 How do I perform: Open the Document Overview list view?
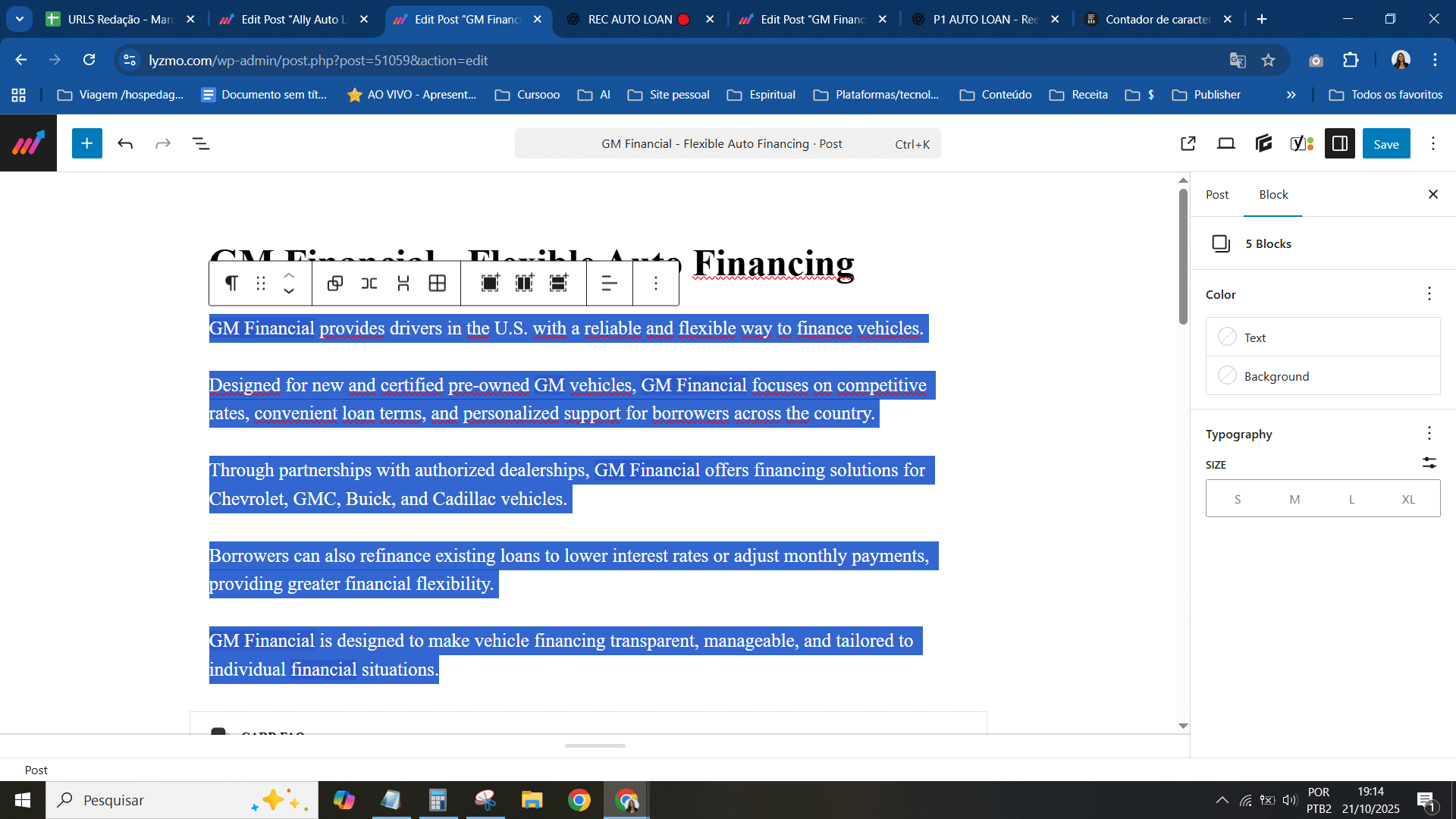[x=201, y=143]
